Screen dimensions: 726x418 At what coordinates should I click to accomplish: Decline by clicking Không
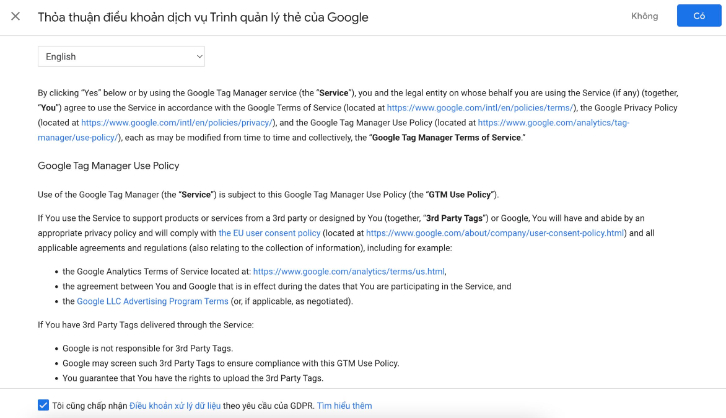(x=645, y=16)
